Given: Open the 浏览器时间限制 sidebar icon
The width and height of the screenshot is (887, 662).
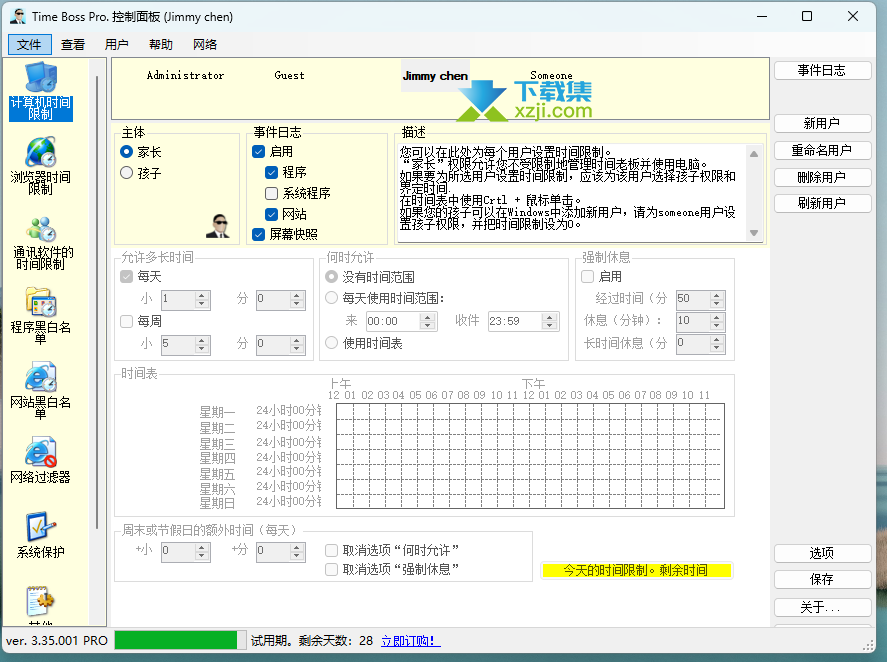Looking at the screenshot, I should 41,166.
